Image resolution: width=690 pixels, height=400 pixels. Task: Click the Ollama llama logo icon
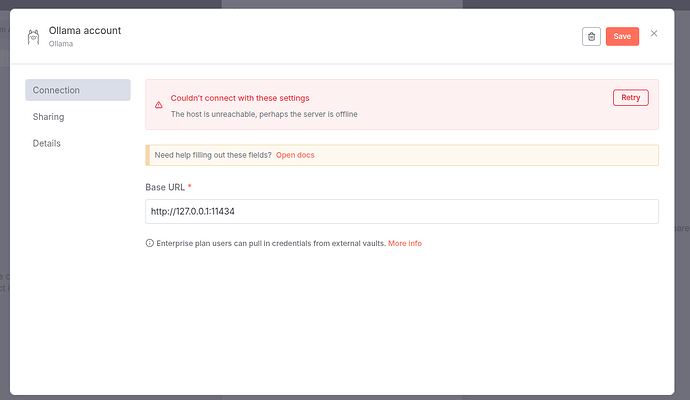pos(32,37)
